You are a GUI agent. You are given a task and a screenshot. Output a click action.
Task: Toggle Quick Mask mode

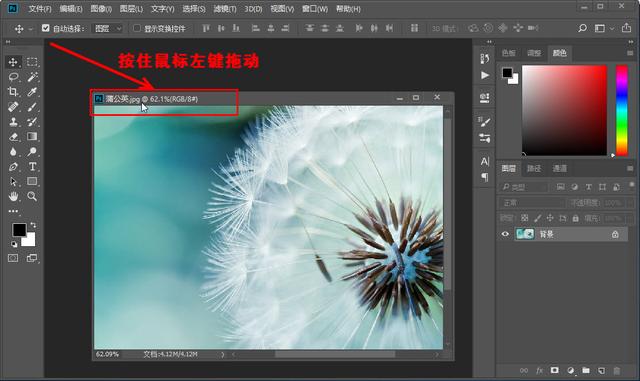coord(13,258)
